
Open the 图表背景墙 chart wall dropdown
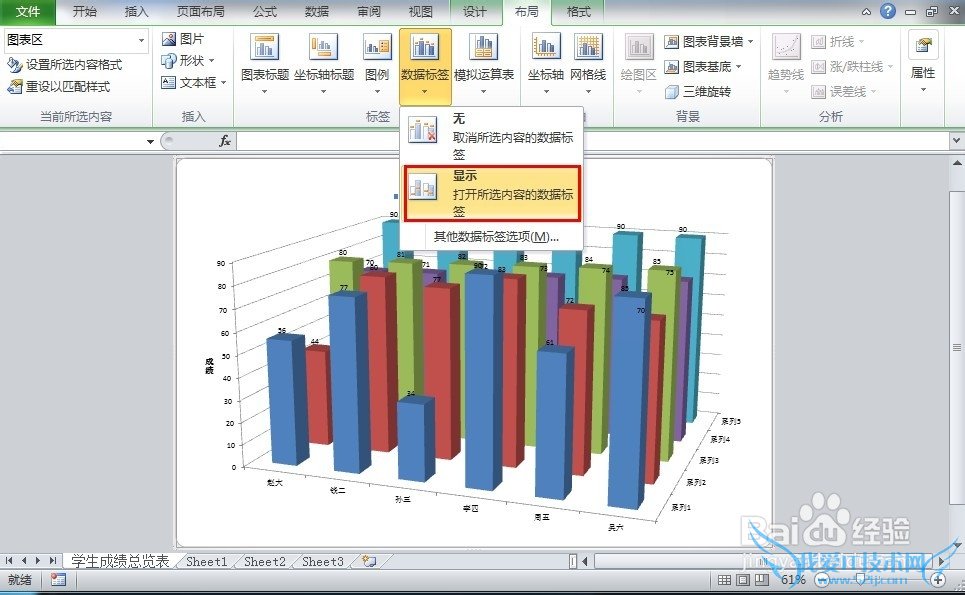[x=709, y=41]
